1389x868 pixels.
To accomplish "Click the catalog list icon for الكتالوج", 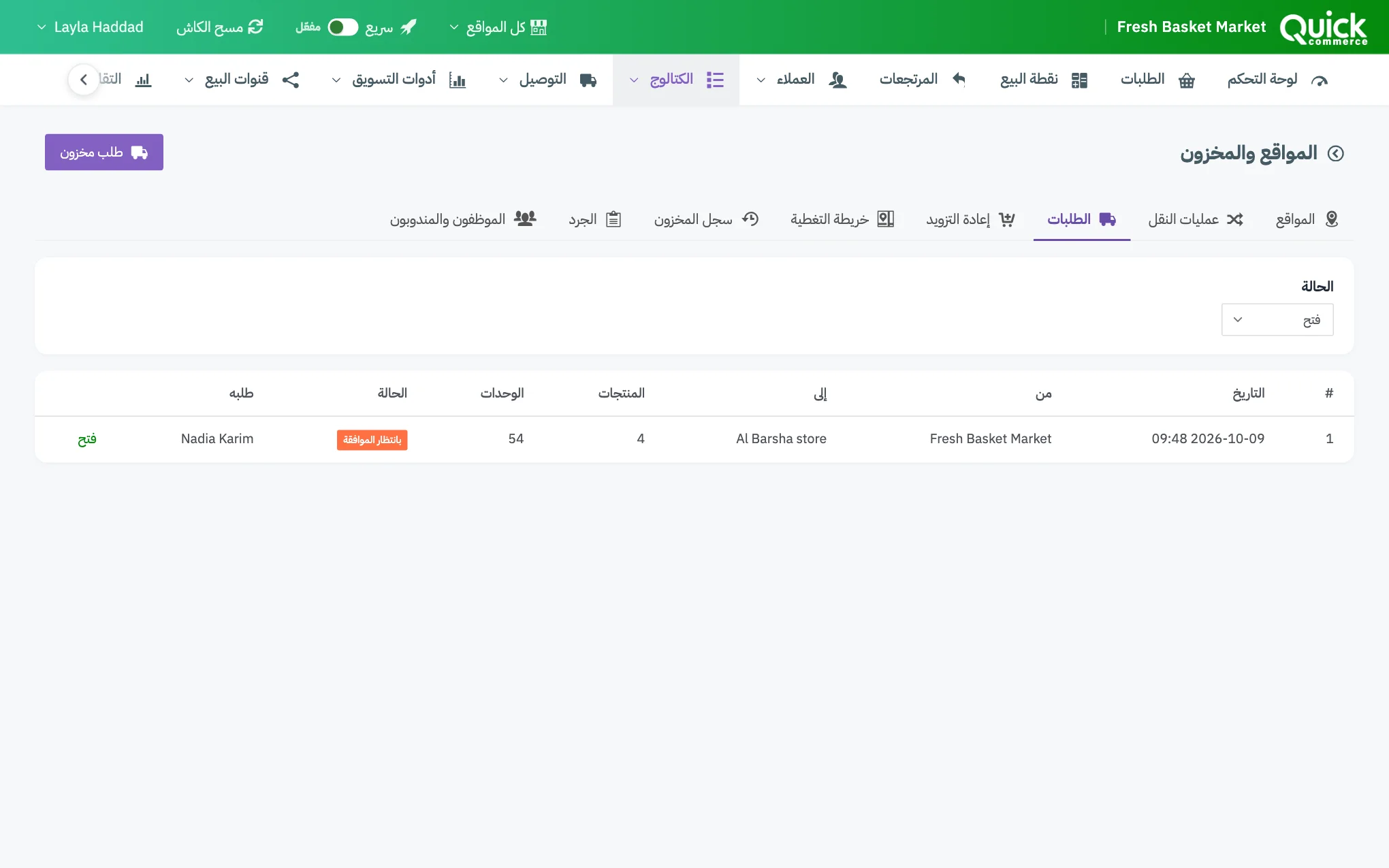I will click(x=715, y=80).
